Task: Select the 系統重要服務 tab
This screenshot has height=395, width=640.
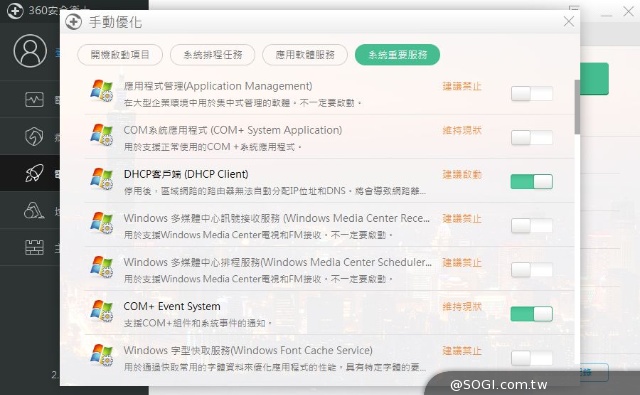Action: 398,55
